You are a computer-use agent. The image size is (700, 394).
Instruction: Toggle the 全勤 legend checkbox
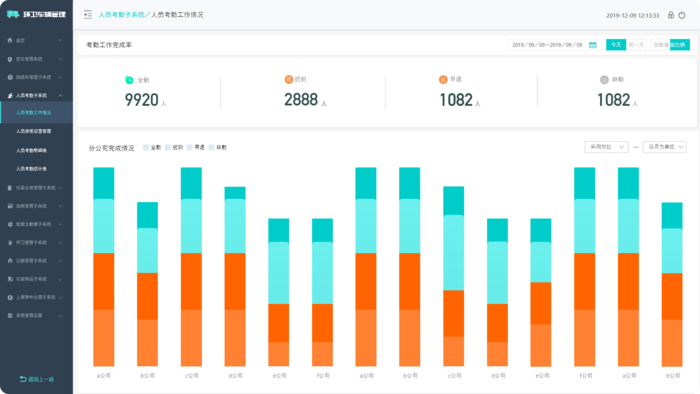146,147
